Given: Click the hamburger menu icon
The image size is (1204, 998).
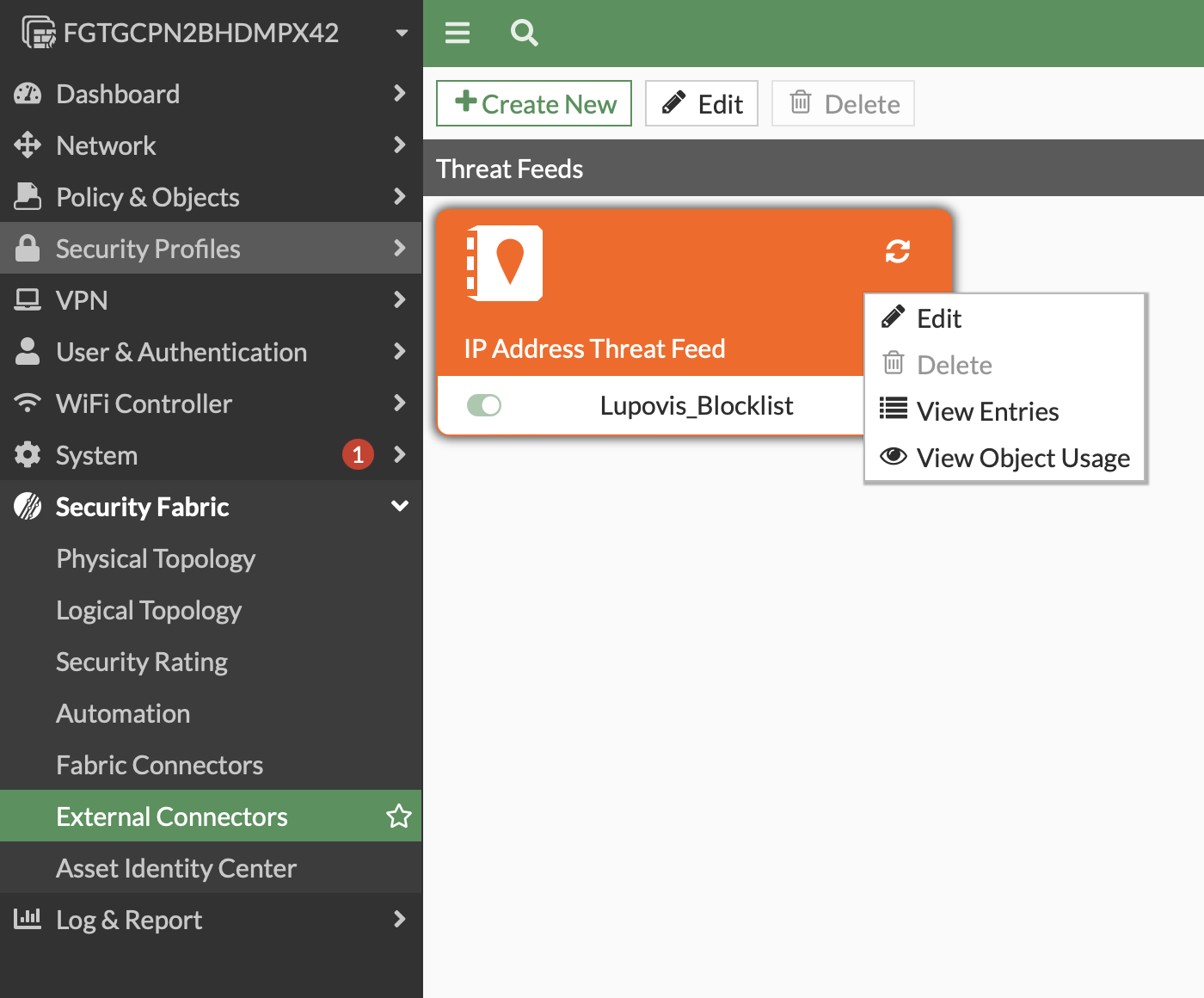Looking at the screenshot, I should point(457,33).
